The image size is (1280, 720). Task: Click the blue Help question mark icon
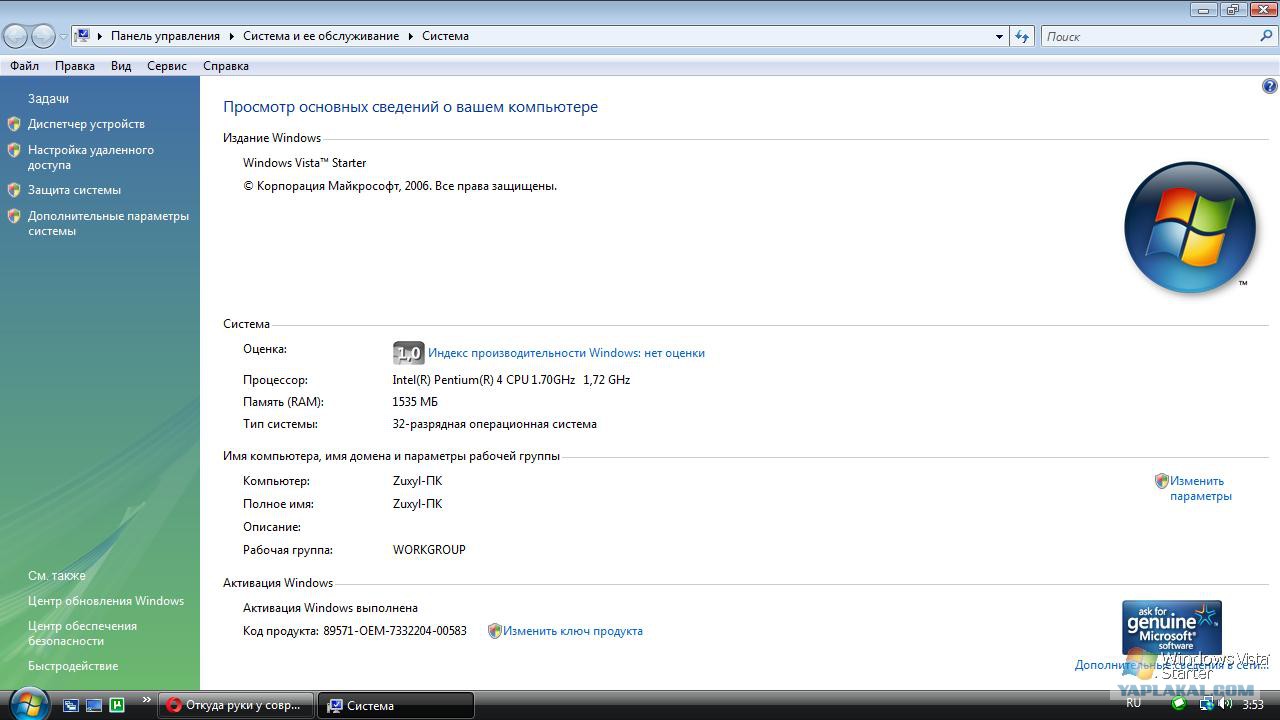point(1270,86)
